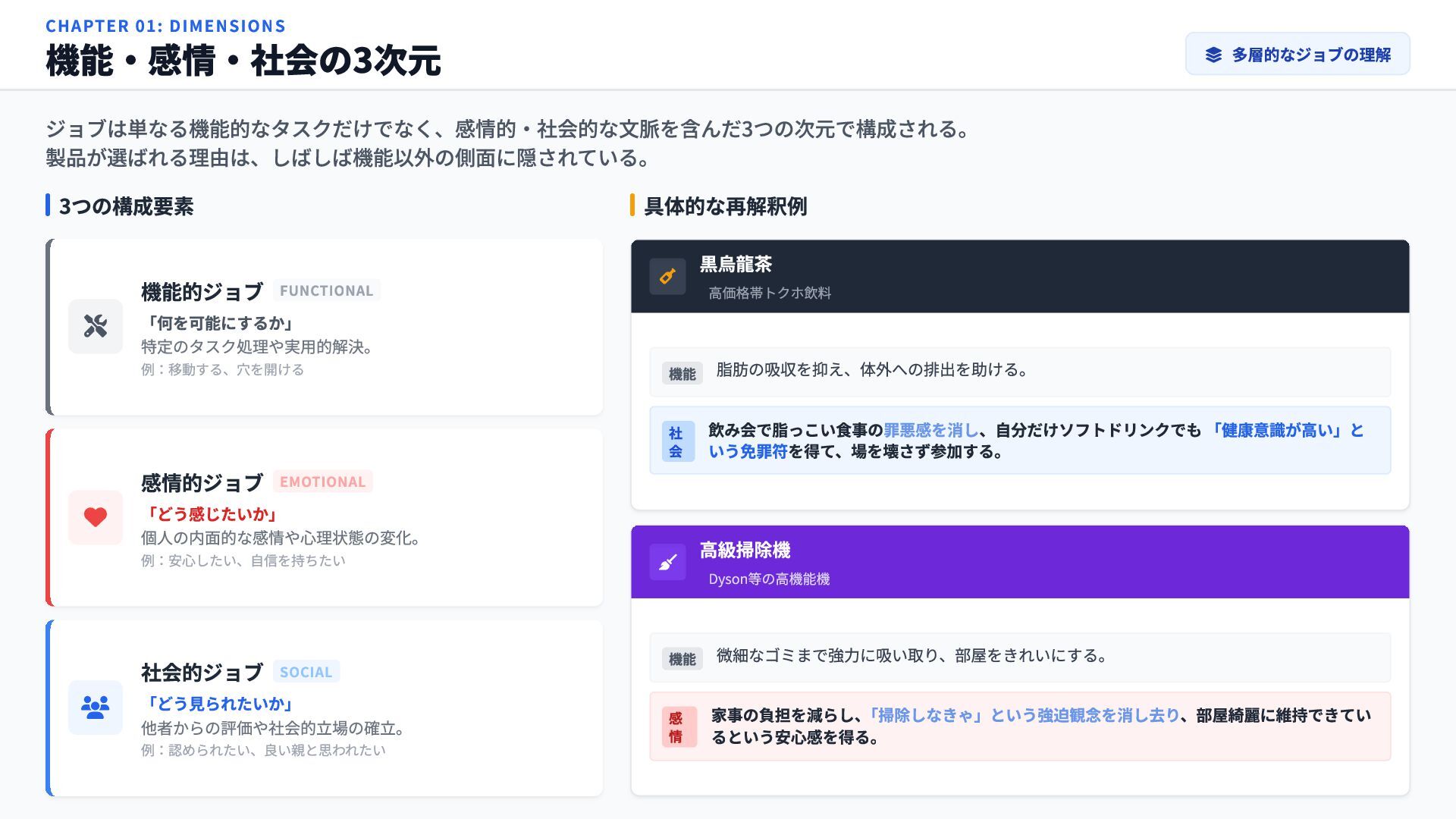The width and height of the screenshot is (1456, 819).
Task: Click the 社会 badge in the oolong tea card
Action: pos(676,441)
